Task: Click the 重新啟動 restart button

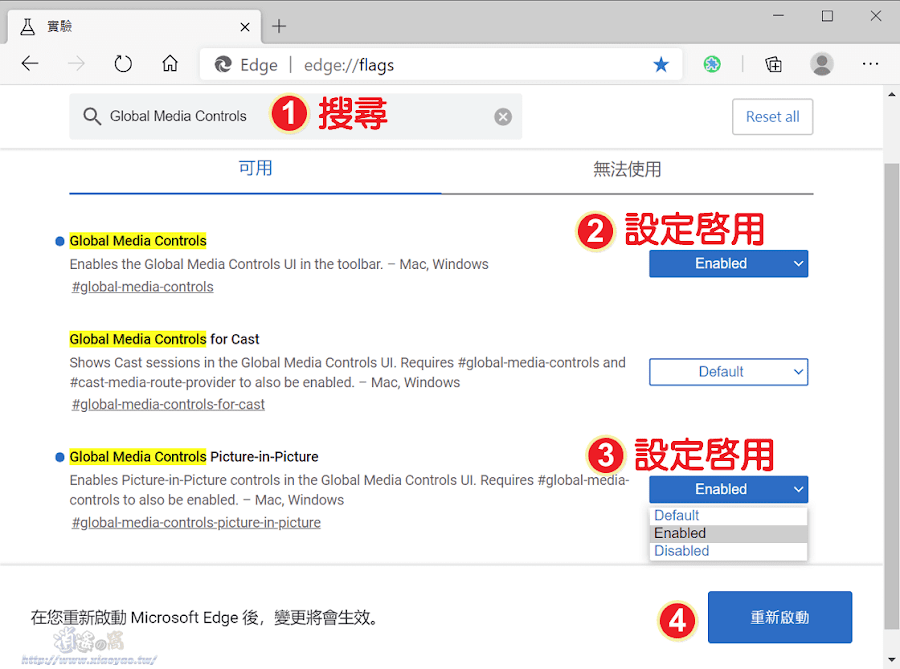Action: coord(779,617)
